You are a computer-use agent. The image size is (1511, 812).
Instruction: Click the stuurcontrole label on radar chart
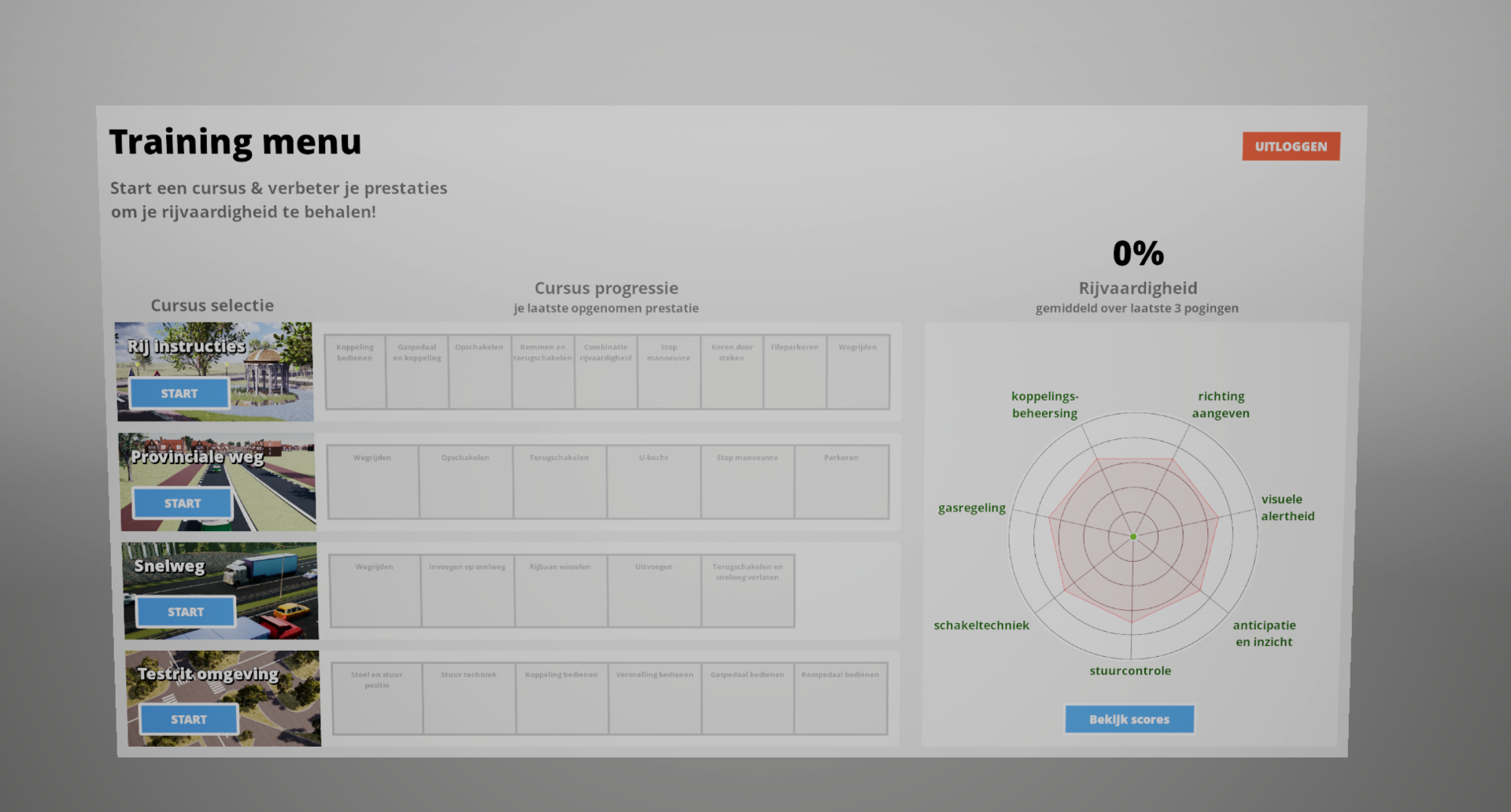(1130, 671)
